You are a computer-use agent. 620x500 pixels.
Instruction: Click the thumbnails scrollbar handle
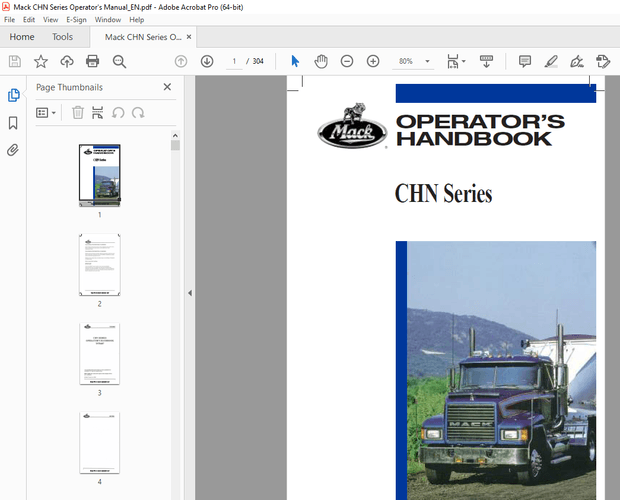click(176, 145)
